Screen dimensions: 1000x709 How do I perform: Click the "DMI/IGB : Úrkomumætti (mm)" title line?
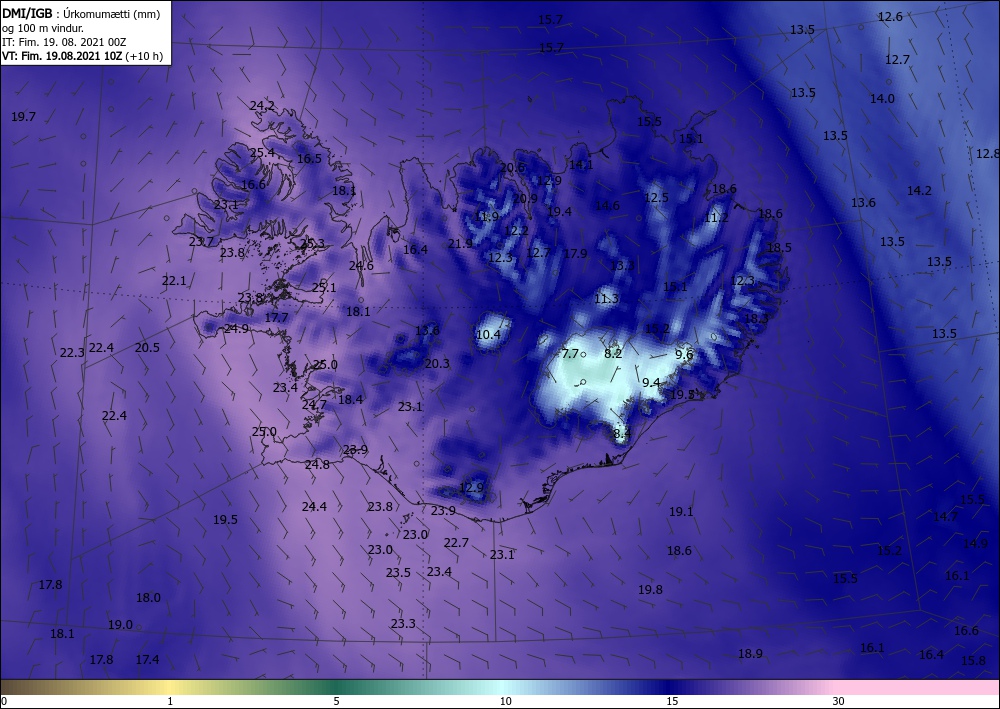coord(81,13)
